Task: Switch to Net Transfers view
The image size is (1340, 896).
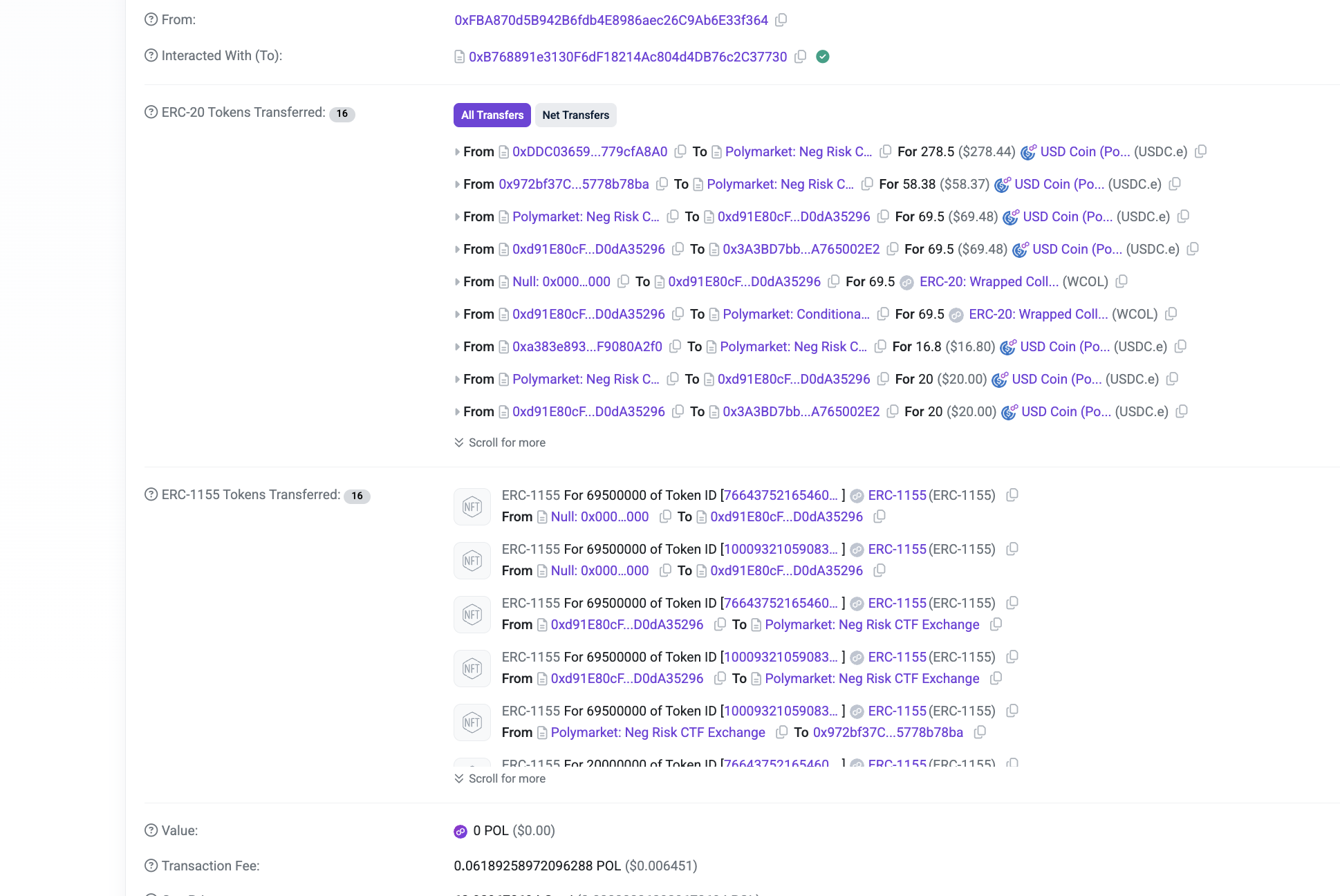Action: [x=575, y=115]
